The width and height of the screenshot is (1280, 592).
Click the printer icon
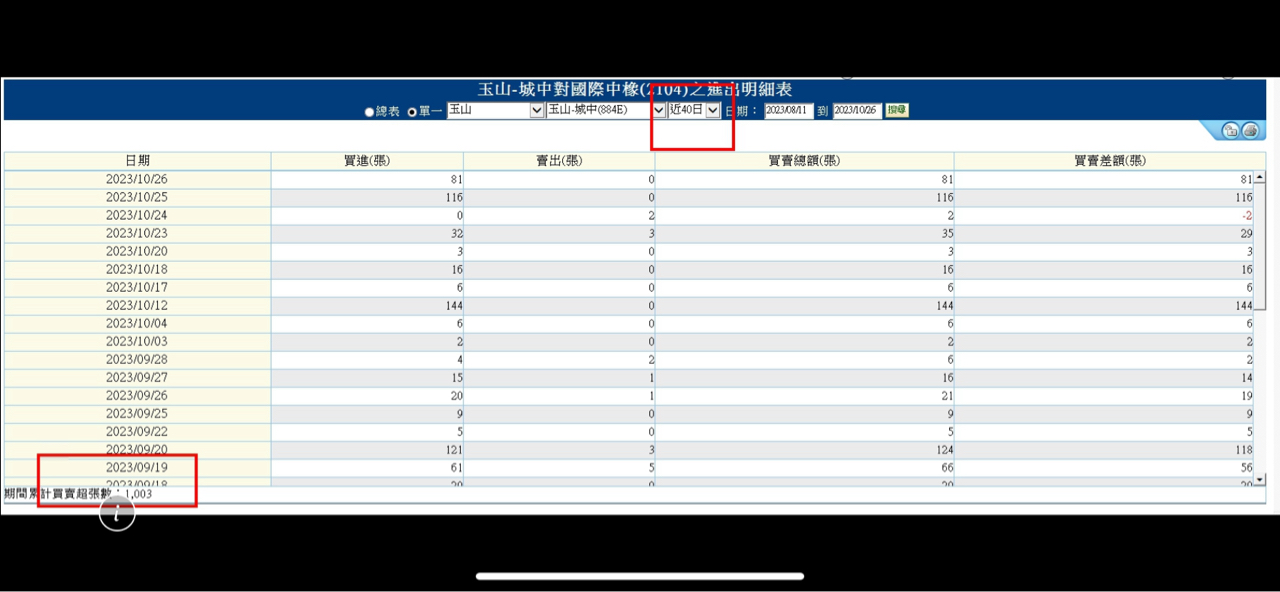tap(1249, 130)
